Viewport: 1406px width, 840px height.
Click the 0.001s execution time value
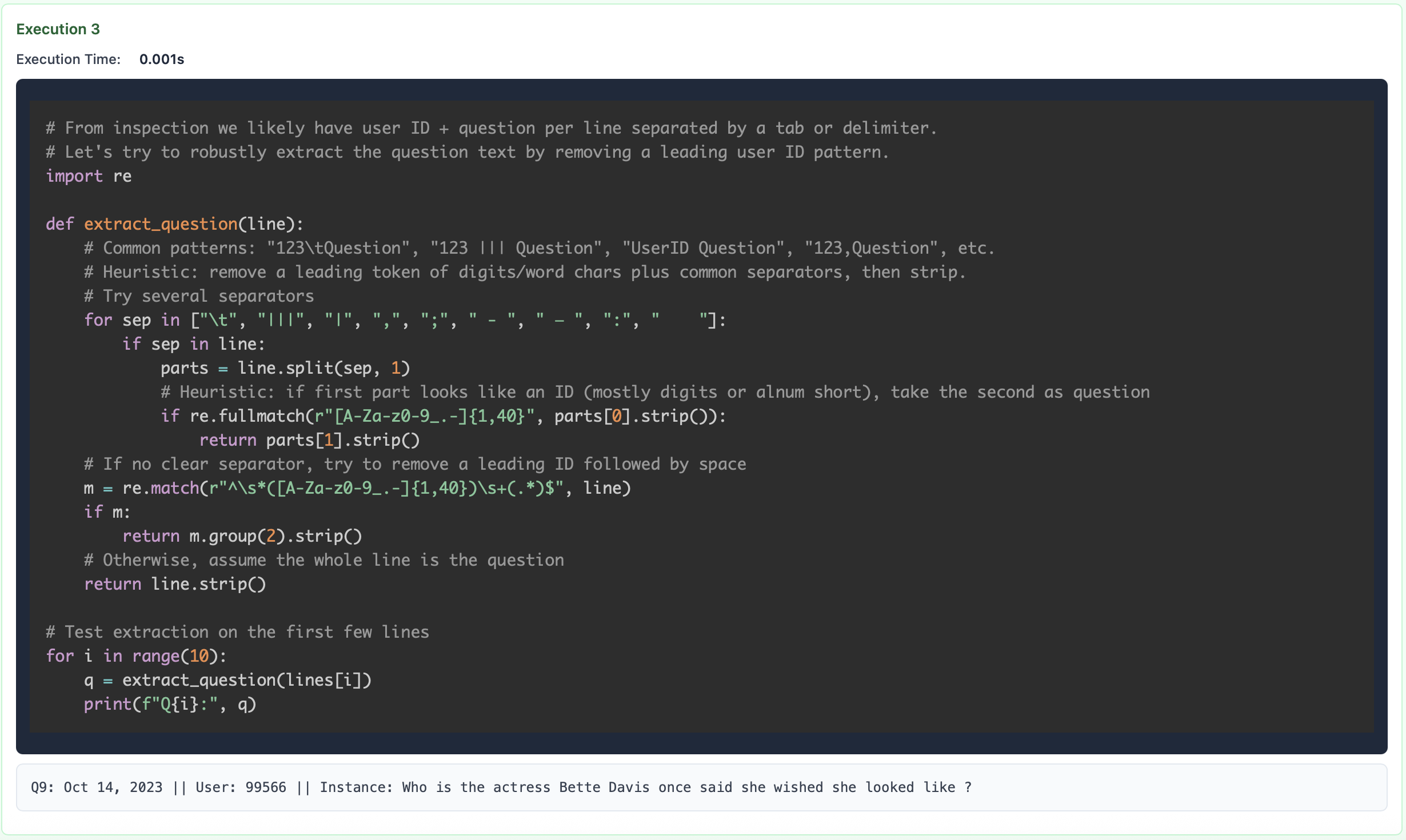[x=162, y=59]
